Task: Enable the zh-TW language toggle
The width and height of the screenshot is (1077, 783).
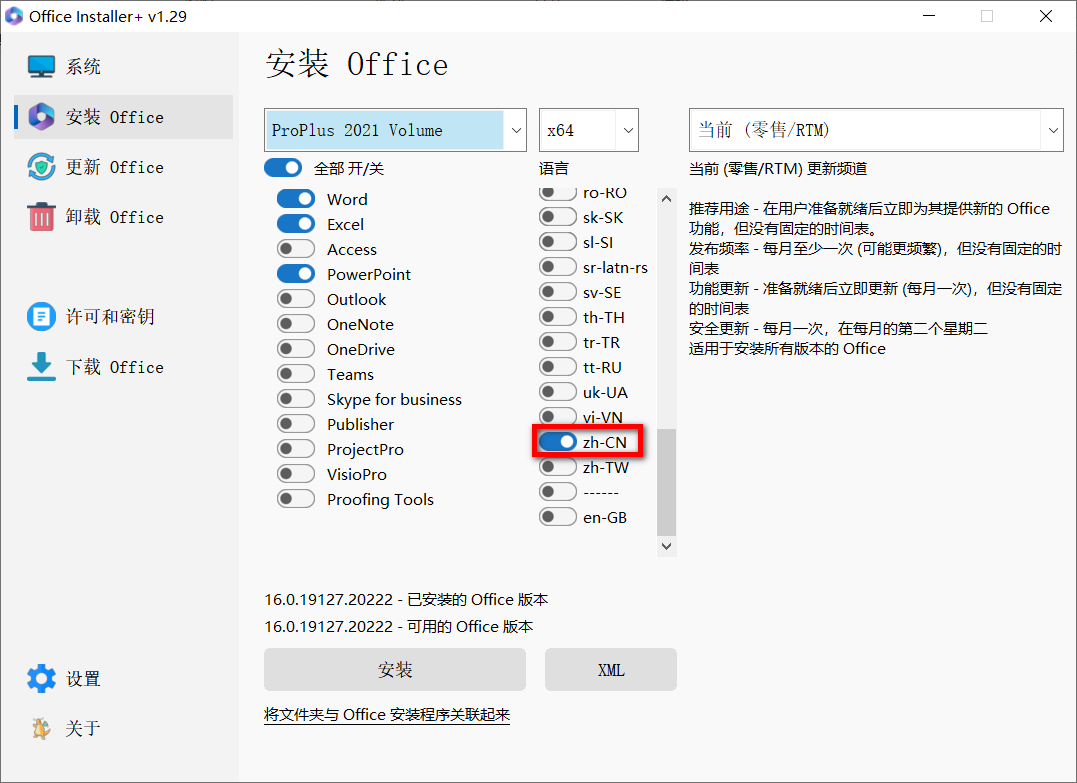Action: (x=558, y=467)
